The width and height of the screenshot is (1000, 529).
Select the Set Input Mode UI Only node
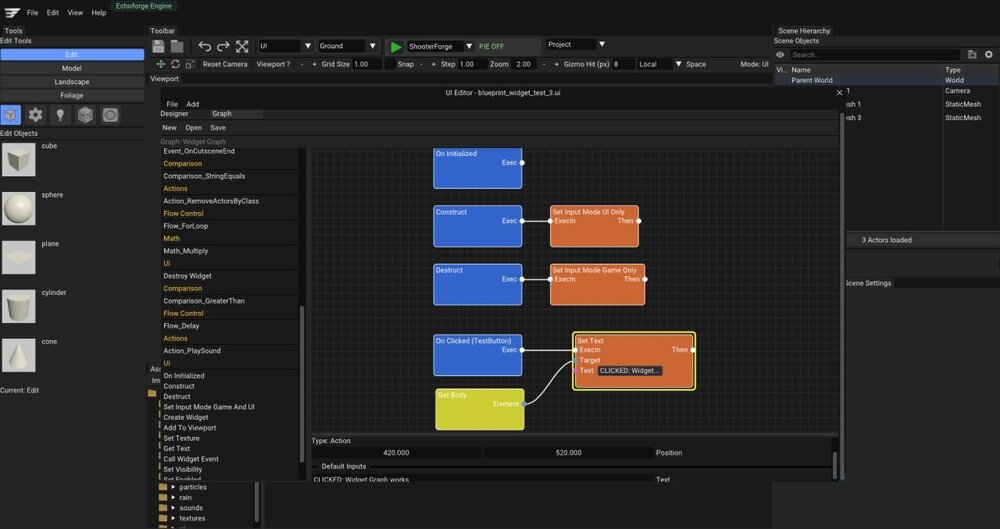[594, 226]
